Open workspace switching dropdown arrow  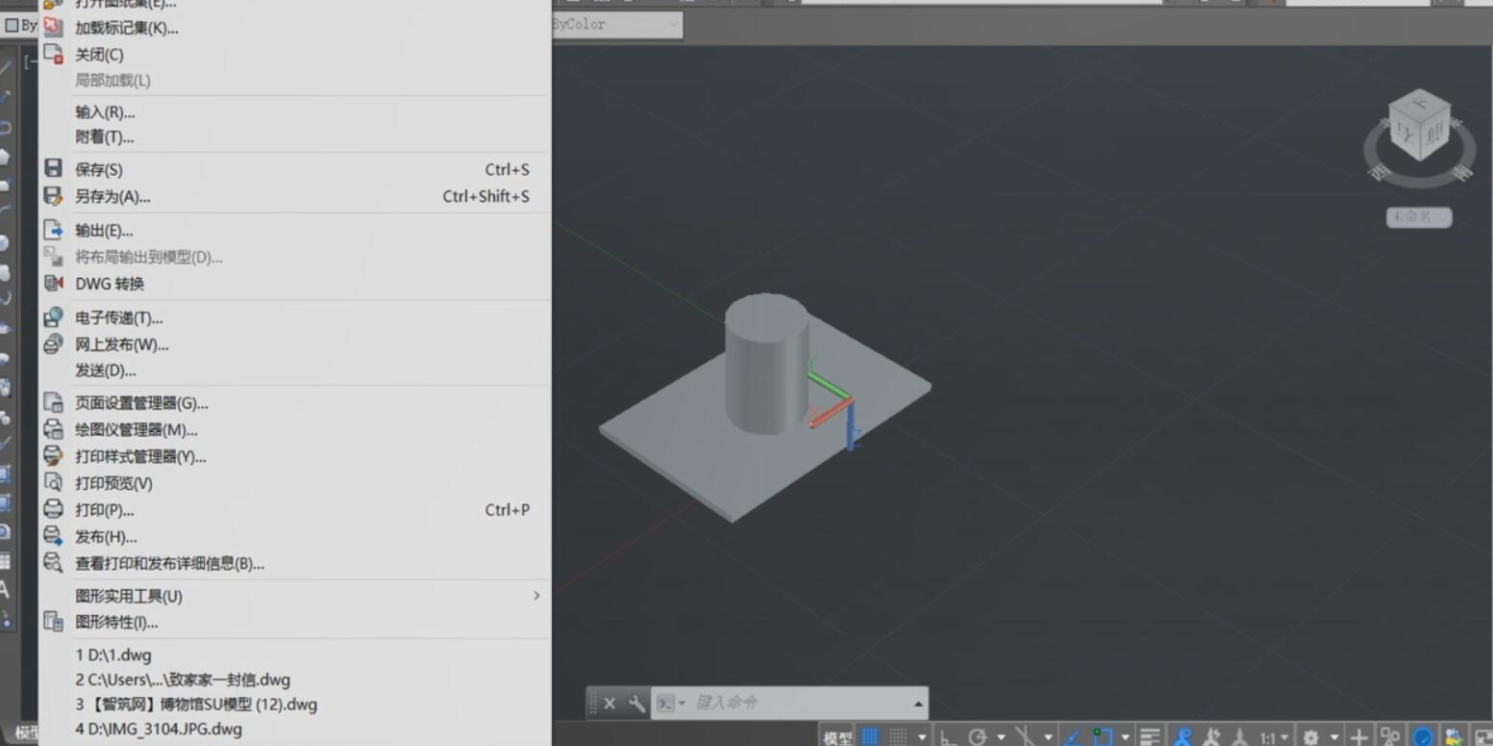click(1334, 738)
